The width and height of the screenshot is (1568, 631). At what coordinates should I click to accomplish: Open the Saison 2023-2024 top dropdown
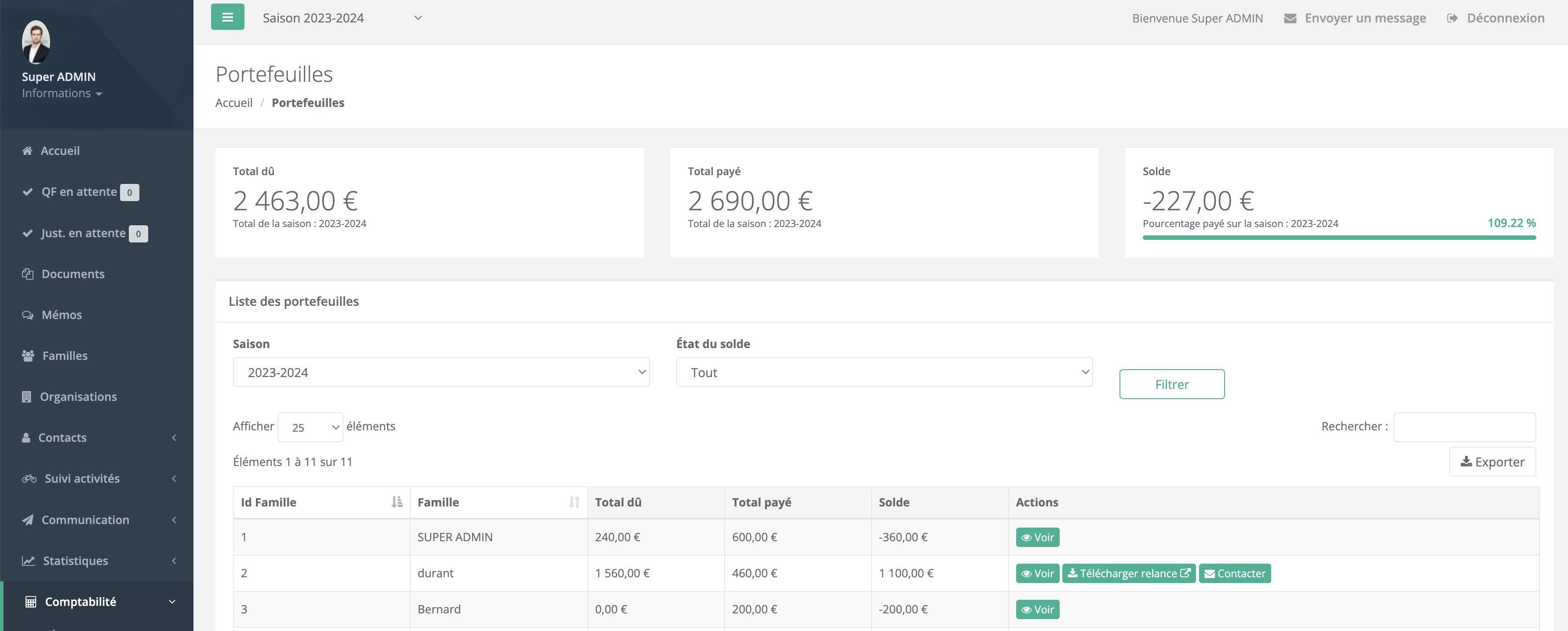[x=342, y=18]
